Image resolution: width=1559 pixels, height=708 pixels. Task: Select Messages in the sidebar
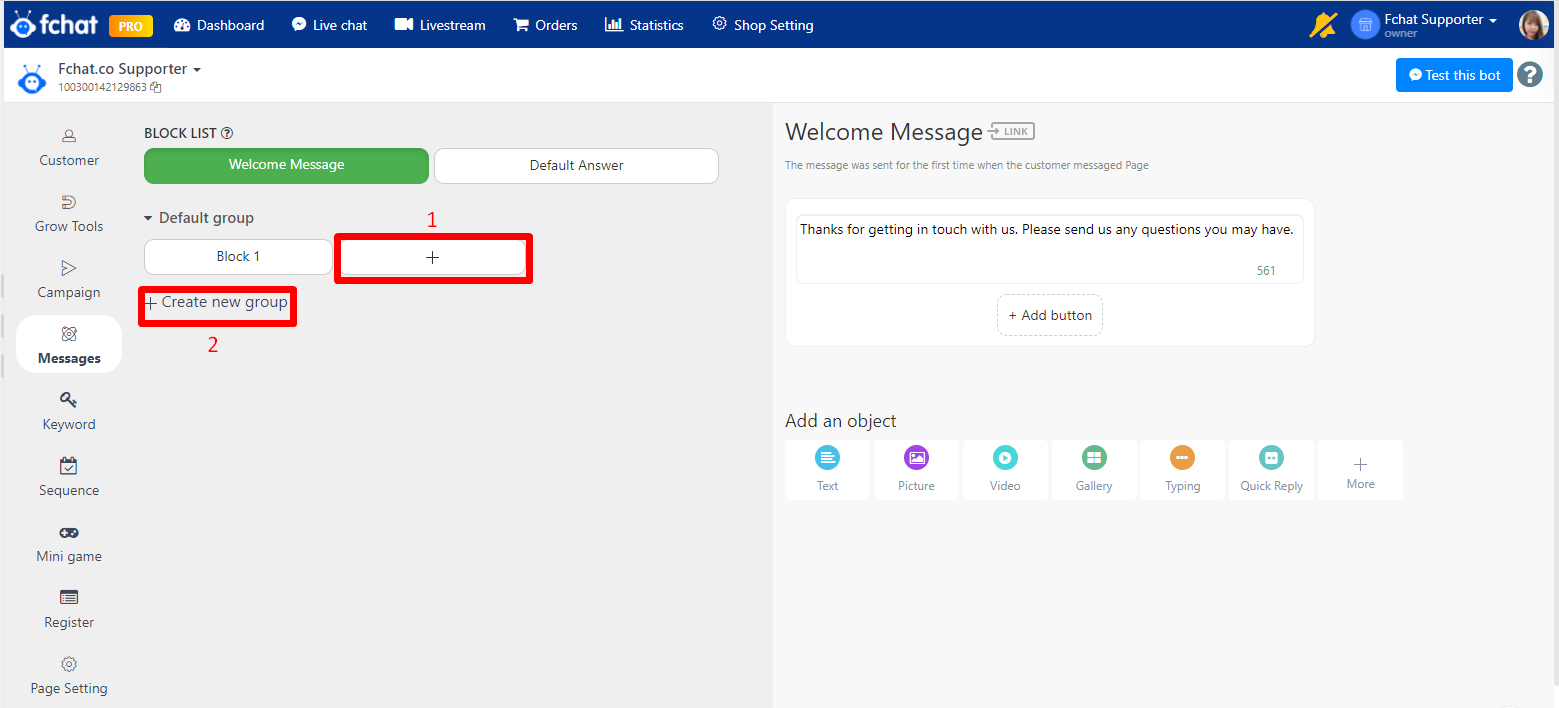69,345
